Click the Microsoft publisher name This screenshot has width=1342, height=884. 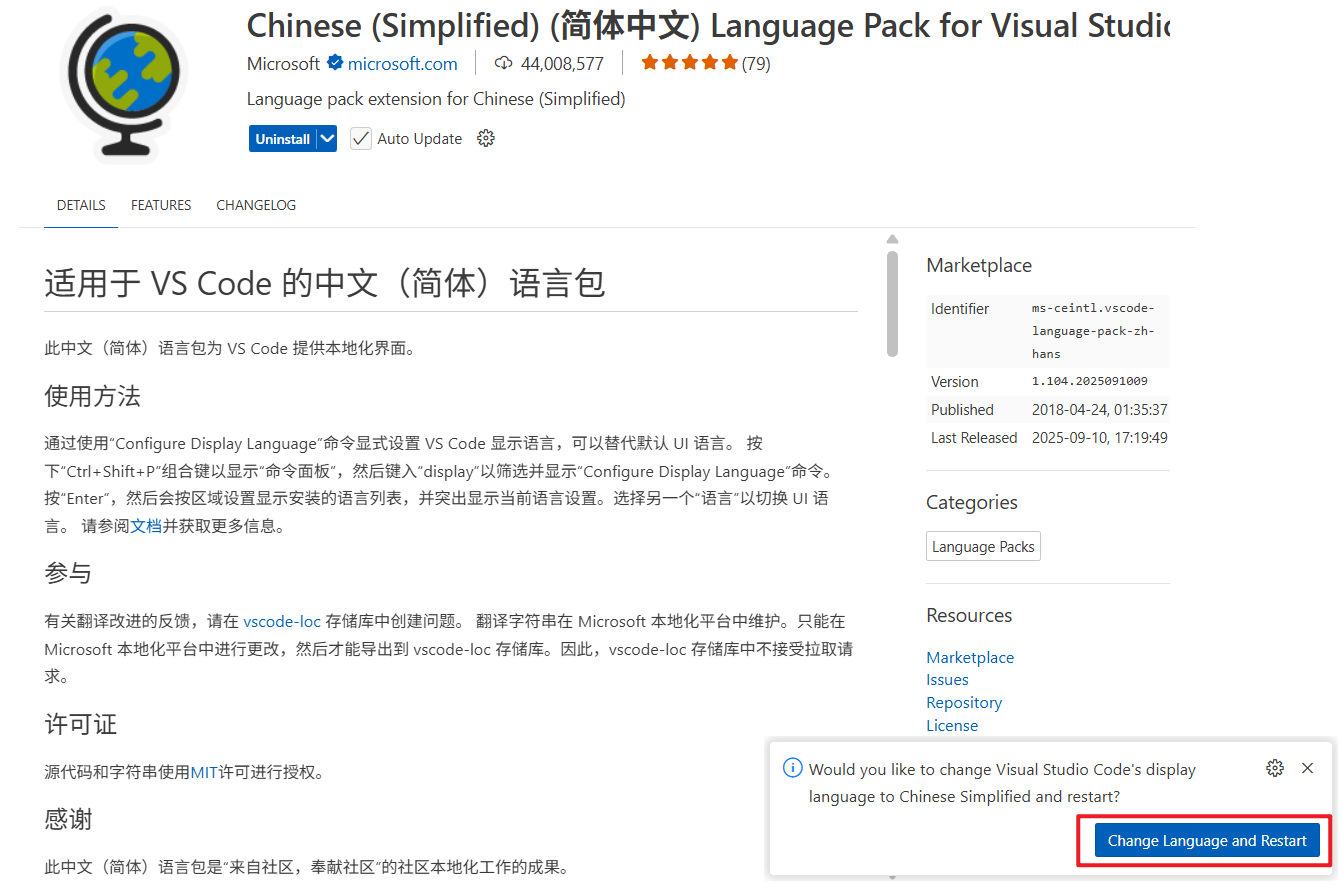point(283,63)
